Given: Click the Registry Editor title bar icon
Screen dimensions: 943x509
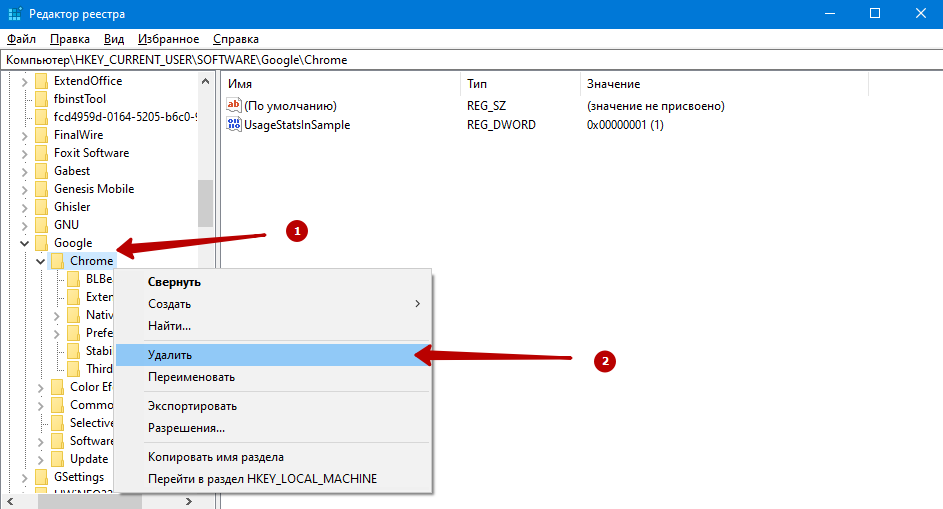Looking at the screenshot, I should click(x=13, y=13).
